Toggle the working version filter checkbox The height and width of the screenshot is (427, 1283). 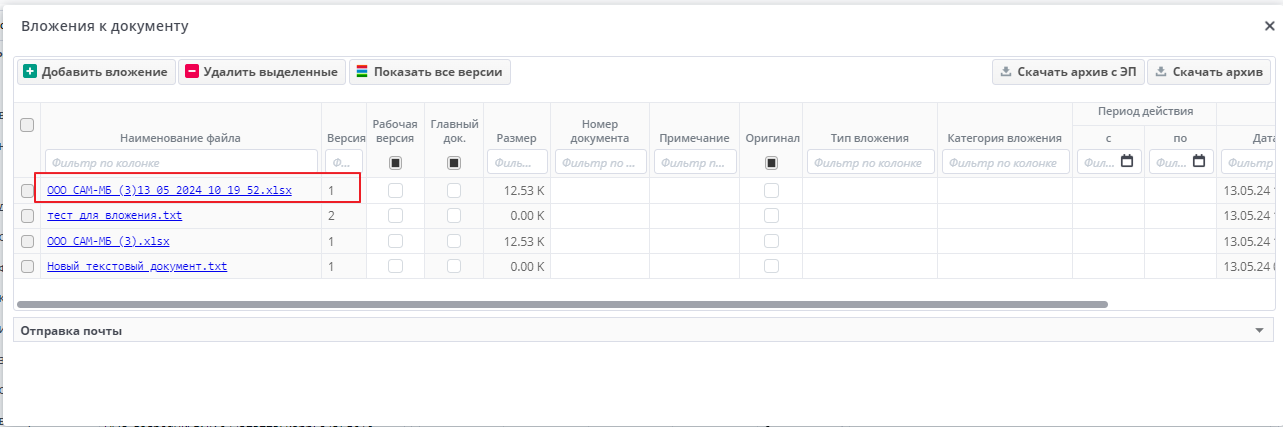[395, 162]
